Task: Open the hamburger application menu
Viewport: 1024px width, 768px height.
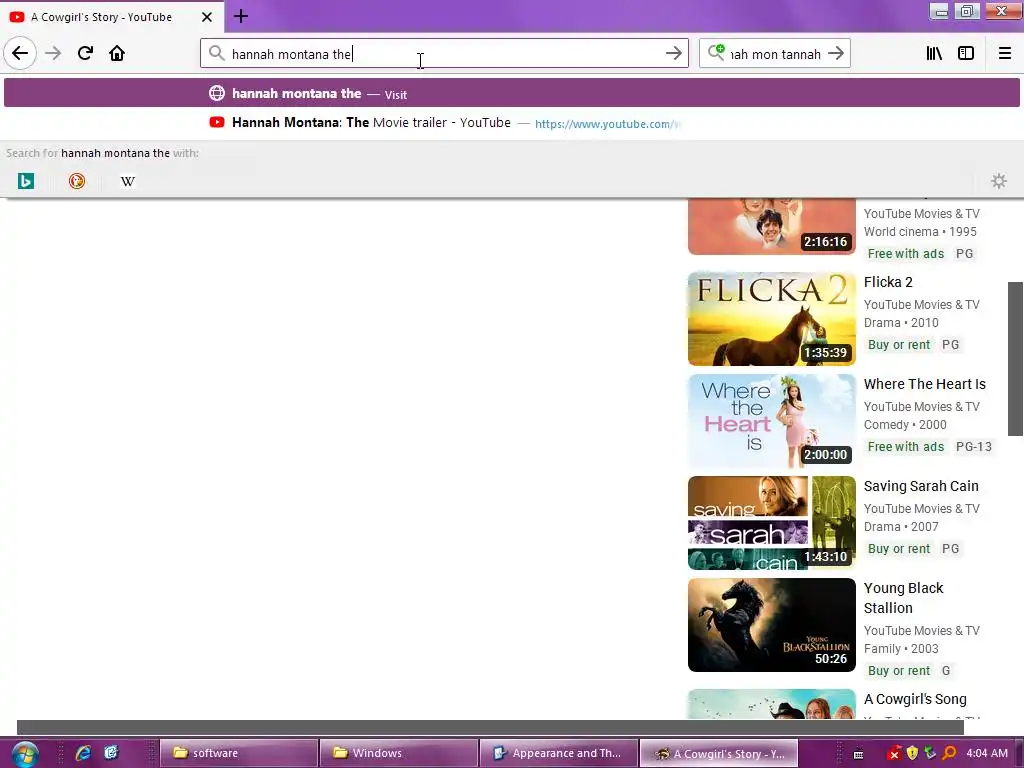Action: [x=1005, y=53]
